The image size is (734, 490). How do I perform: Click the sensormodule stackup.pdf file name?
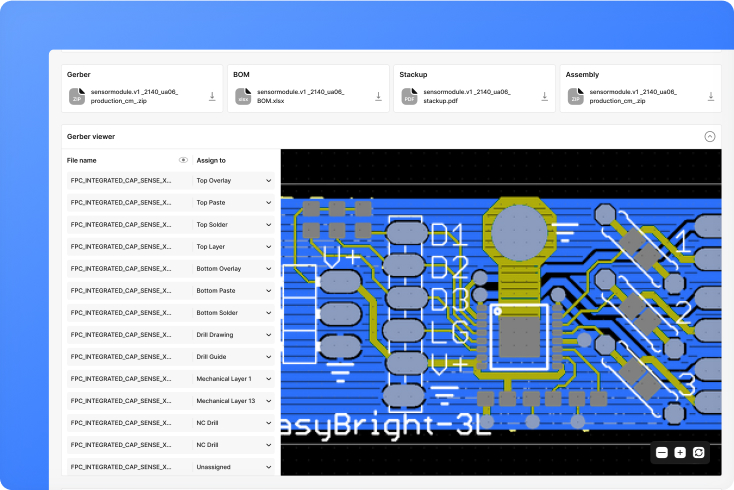[467, 96]
